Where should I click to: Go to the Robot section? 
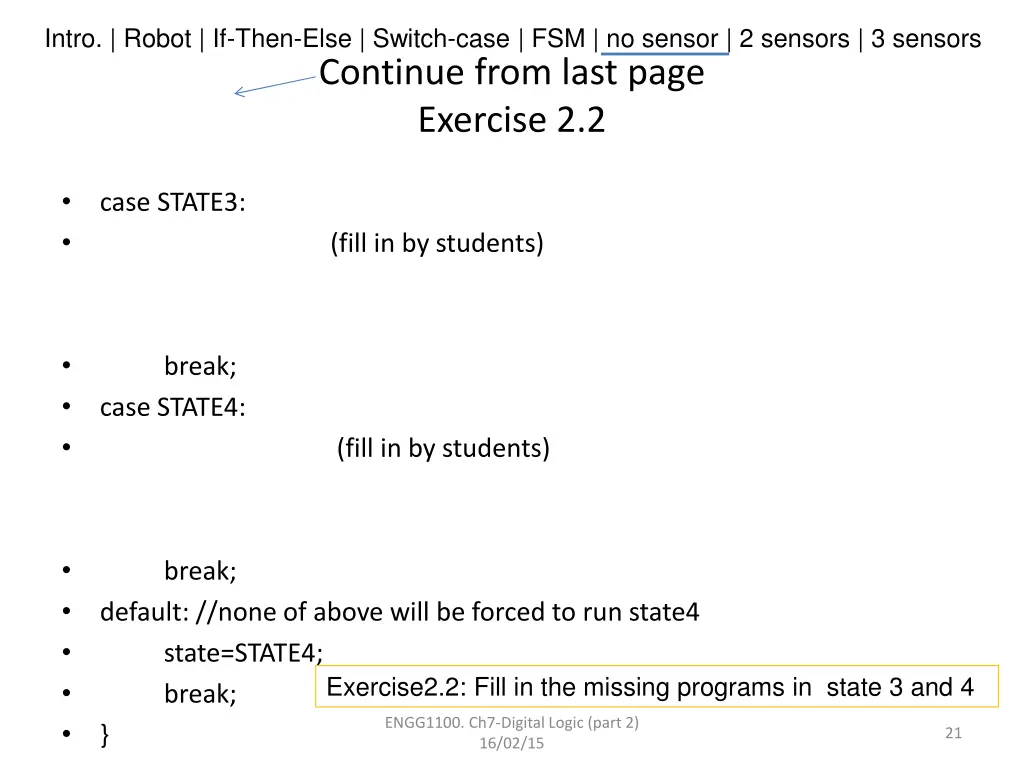point(157,39)
